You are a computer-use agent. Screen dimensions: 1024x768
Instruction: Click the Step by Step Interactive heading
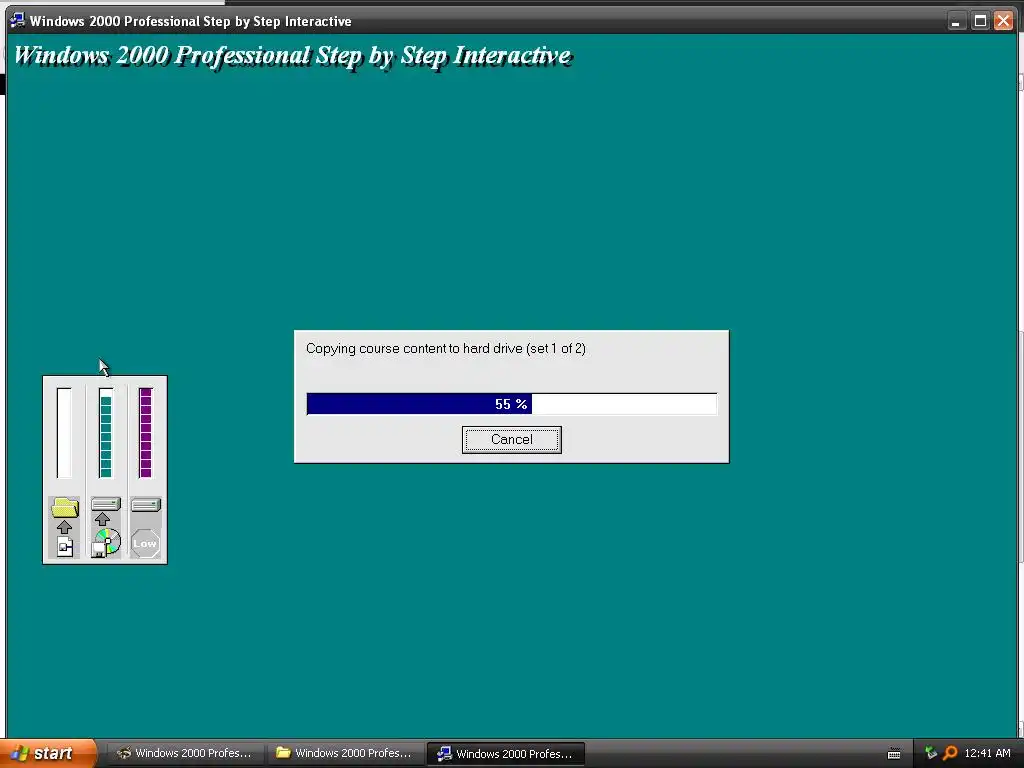click(x=293, y=56)
